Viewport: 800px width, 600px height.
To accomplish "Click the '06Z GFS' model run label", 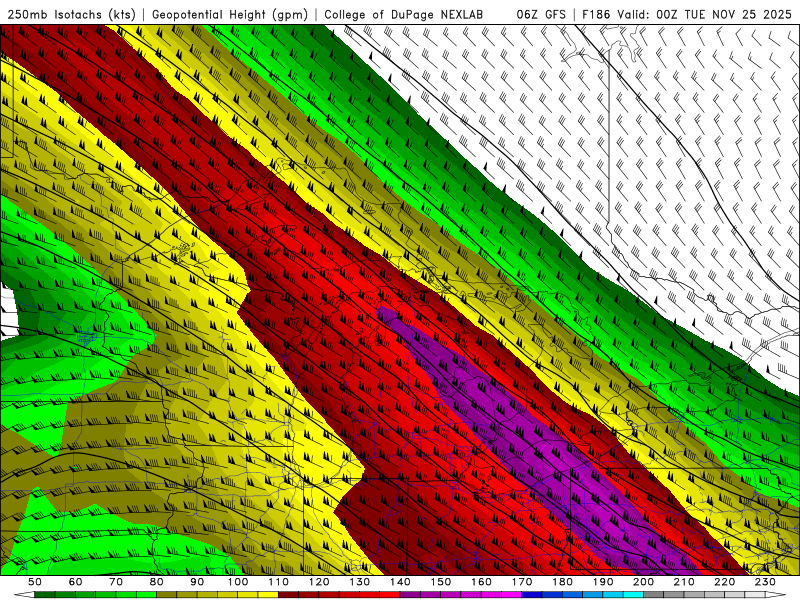I will pos(541,14).
